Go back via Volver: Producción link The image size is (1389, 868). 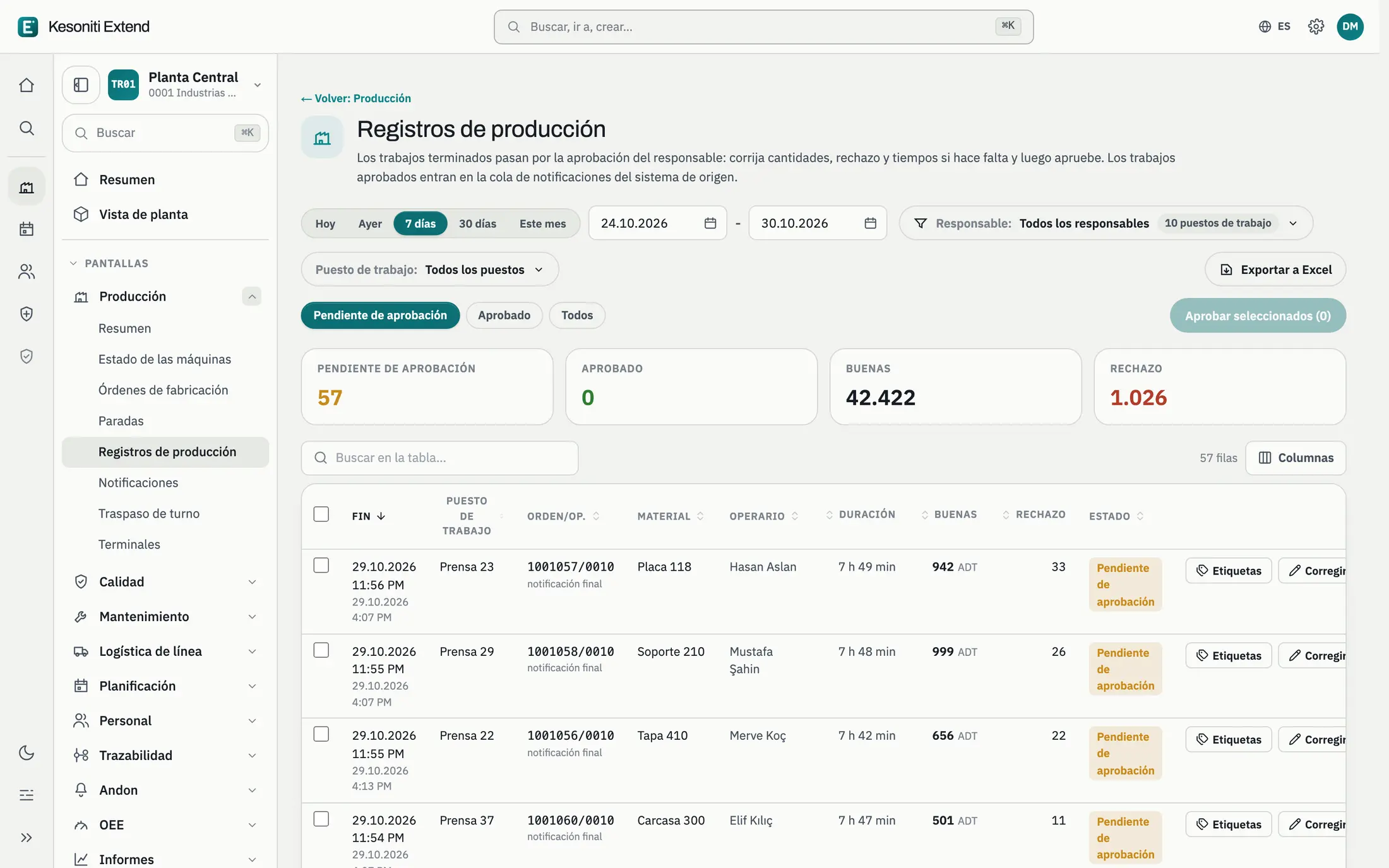pos(356,98)
